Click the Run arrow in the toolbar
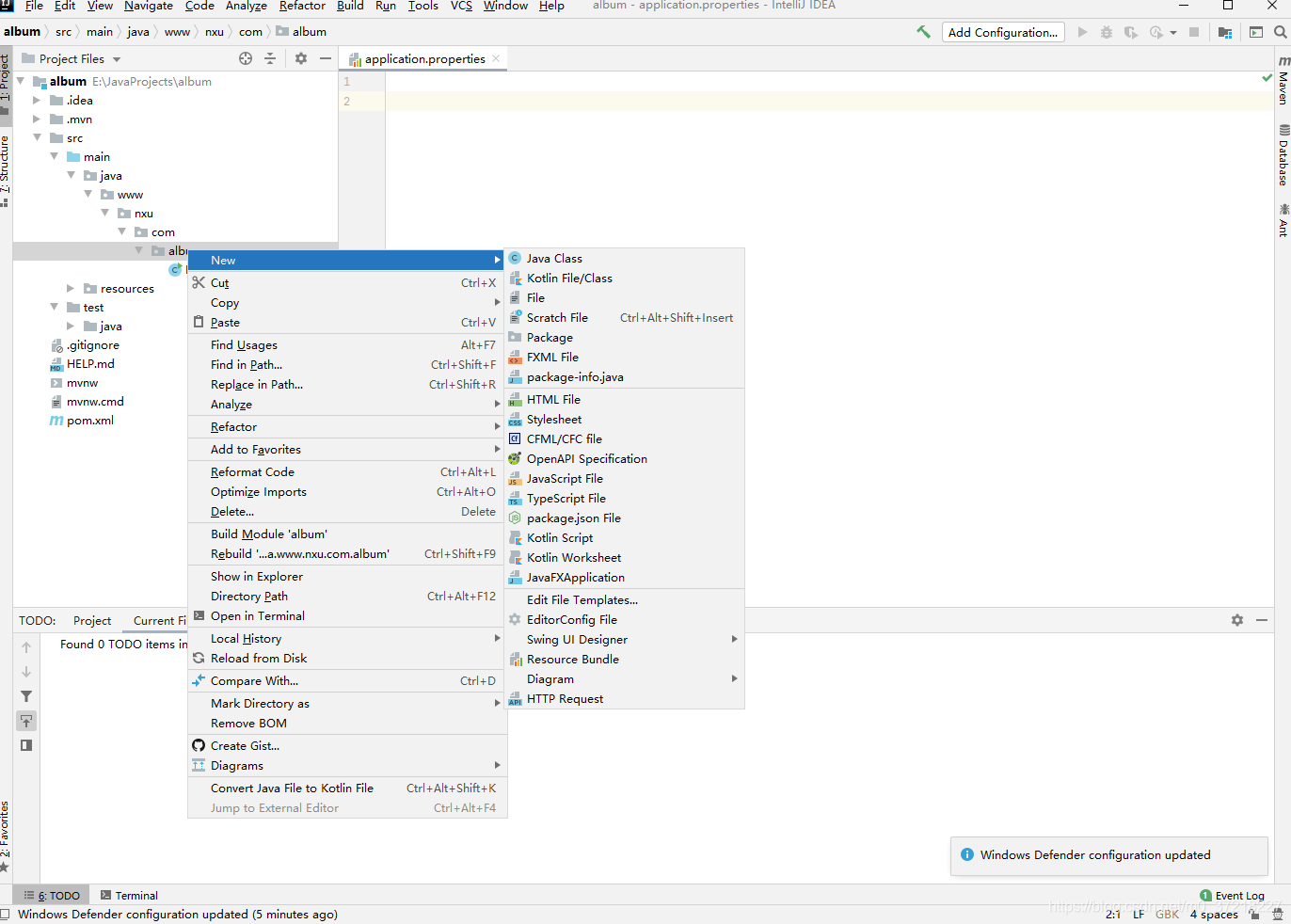 click(x=1082, y=32)
